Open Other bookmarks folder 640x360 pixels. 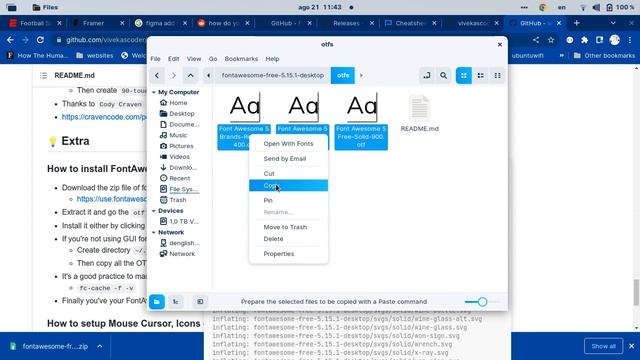[x=604, y=56]
